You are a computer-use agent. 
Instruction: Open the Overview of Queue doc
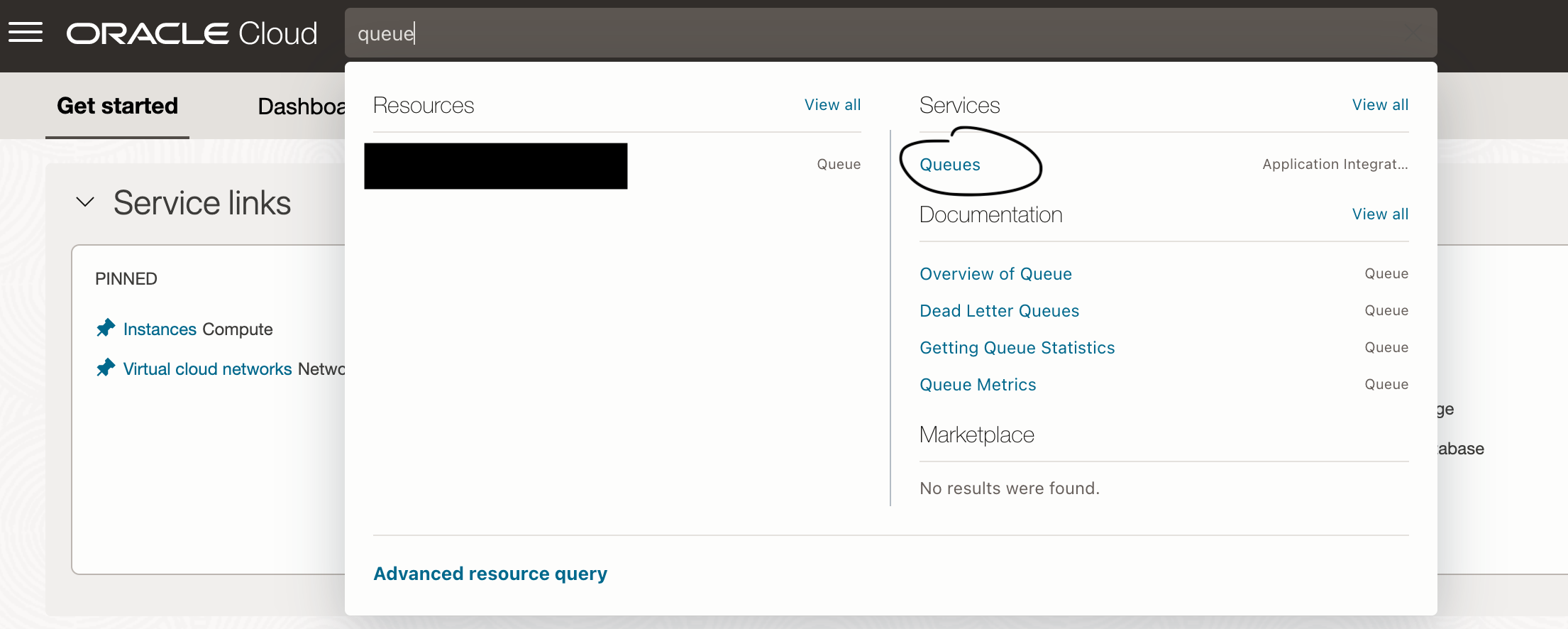[995, 274]
